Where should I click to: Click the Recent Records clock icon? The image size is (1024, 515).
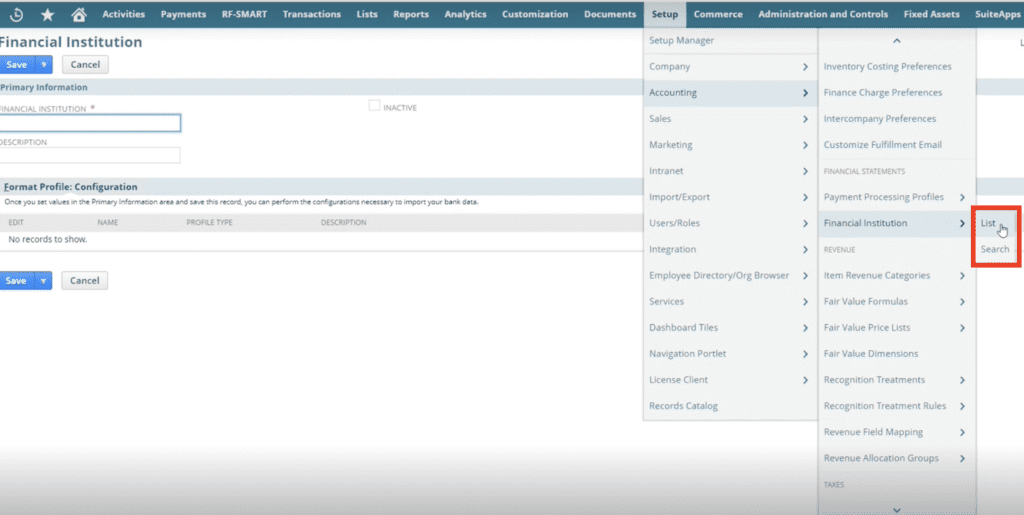[17, 14]
